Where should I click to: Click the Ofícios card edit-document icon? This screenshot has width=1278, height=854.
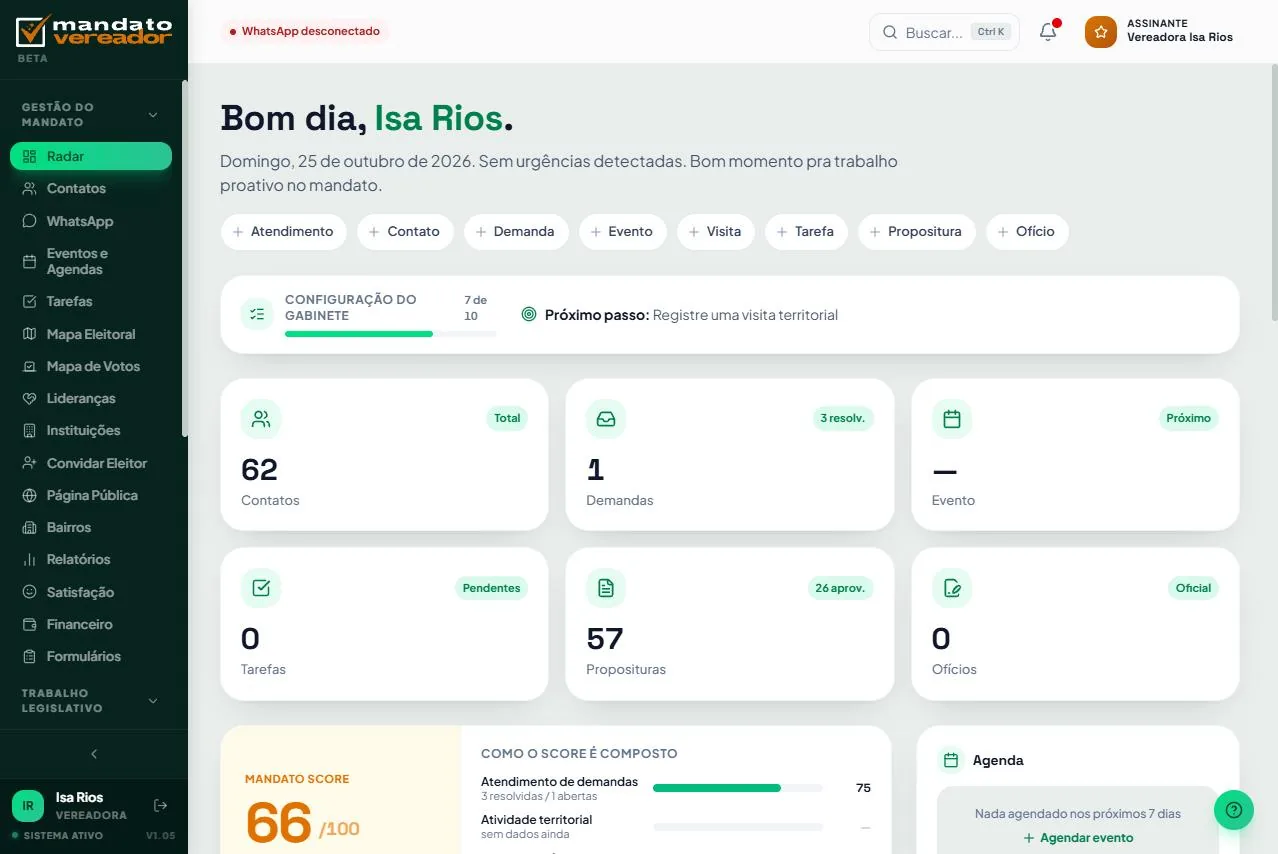[x=952, y=588]
